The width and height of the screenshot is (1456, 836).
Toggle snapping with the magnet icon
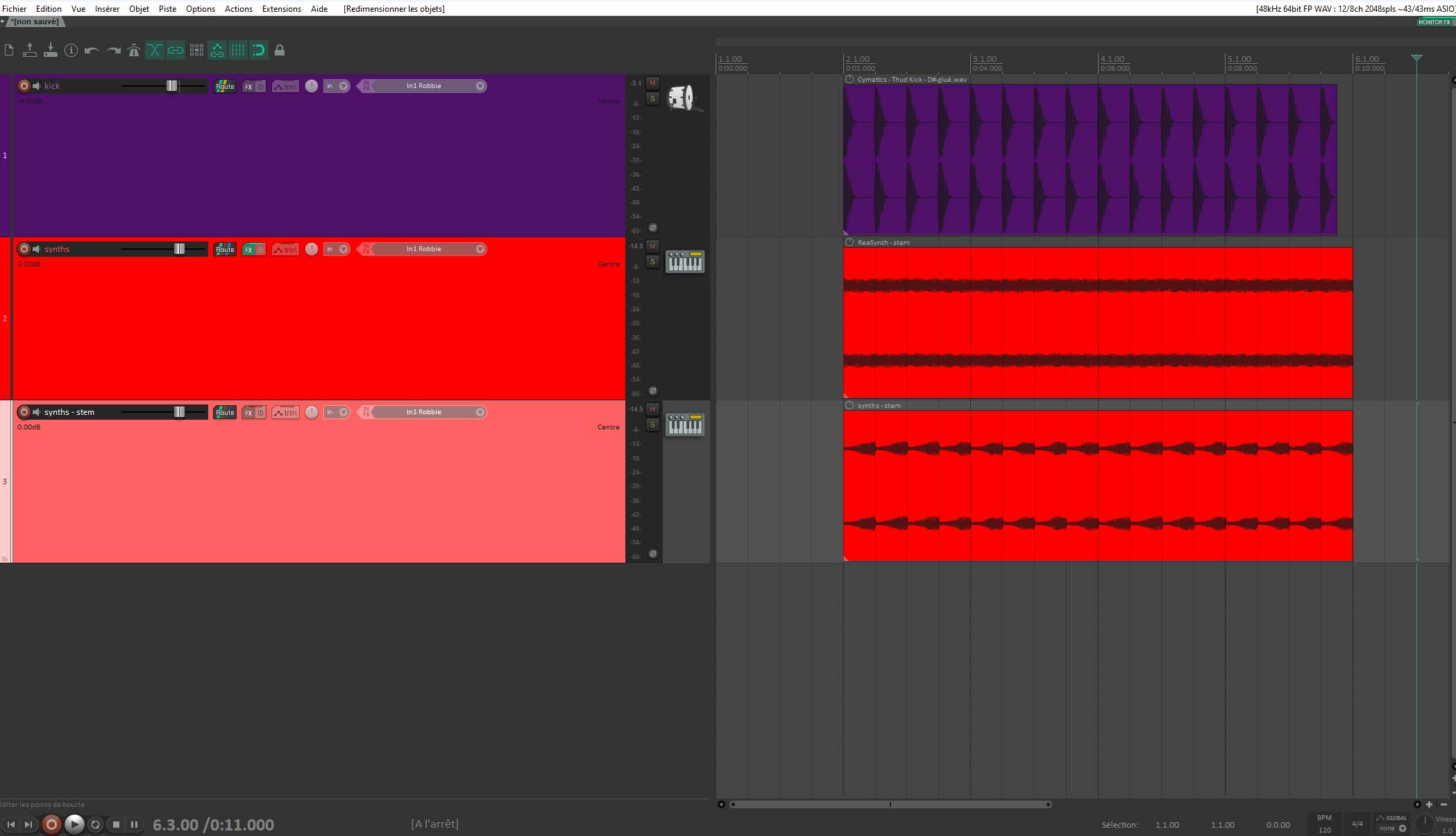pyautogui.click(x=258, y=50)
